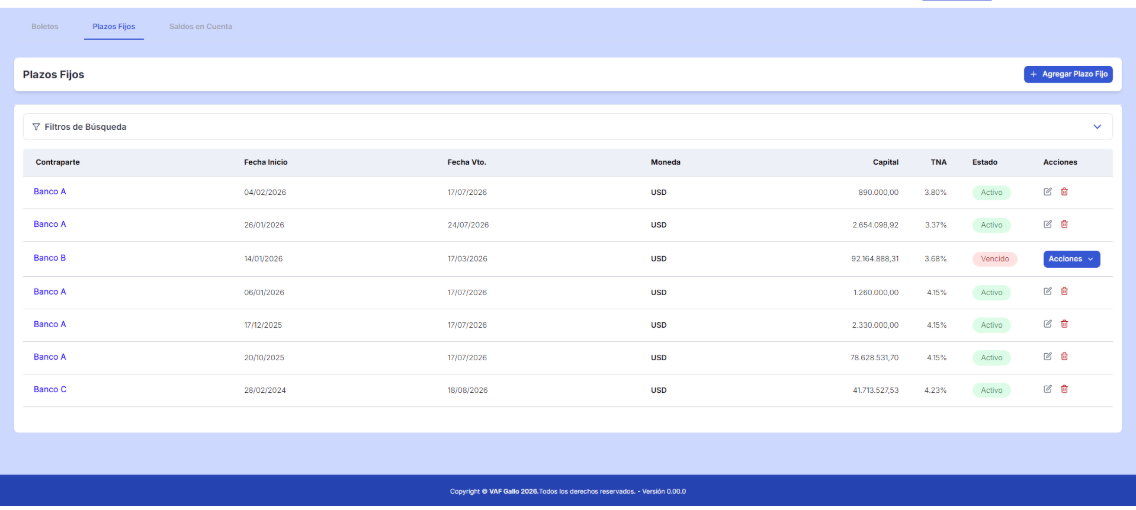Select the Plazos Fijos tab
1136x510 pixels.
click(114, 27)
